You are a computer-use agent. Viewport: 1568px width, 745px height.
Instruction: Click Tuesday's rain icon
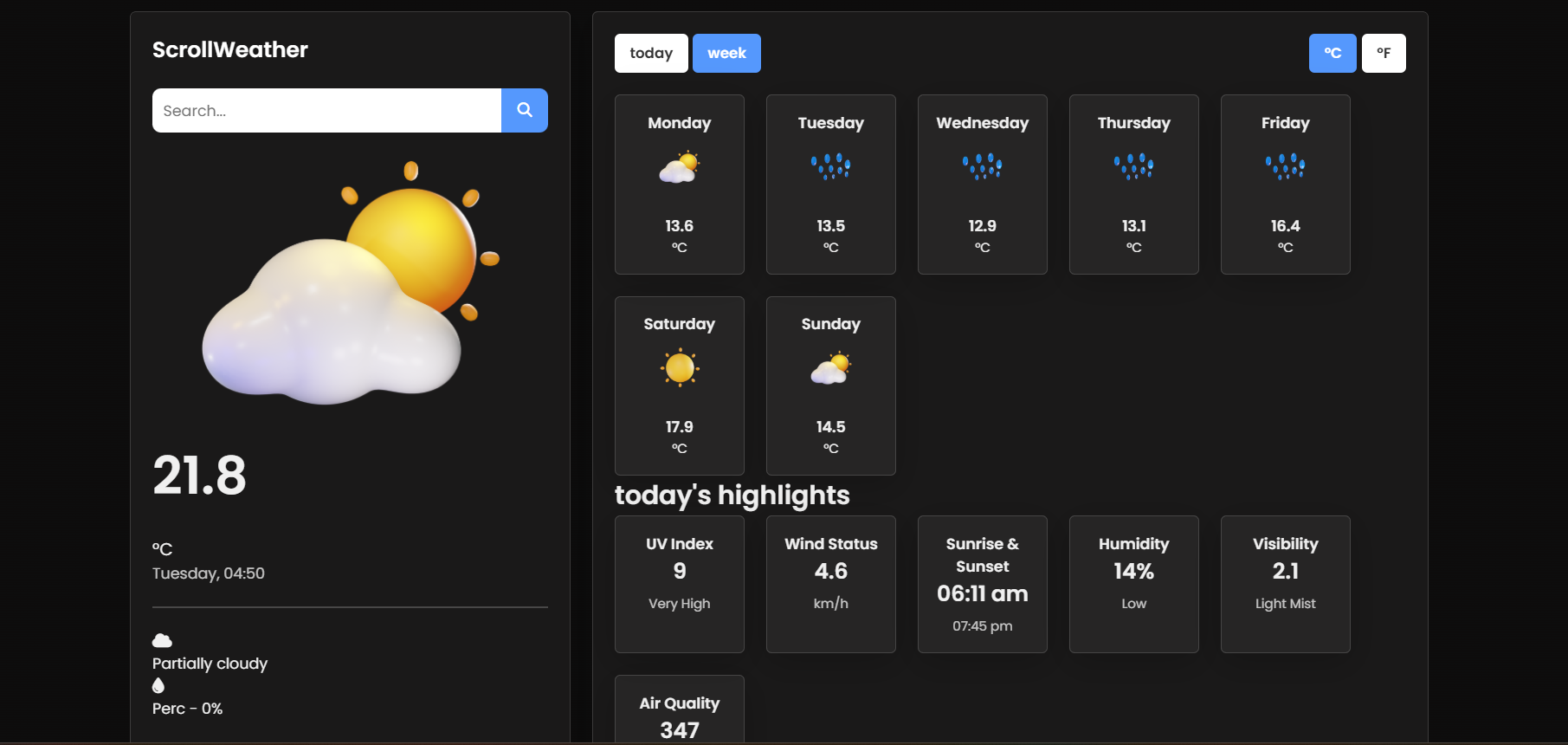(830, 166)
